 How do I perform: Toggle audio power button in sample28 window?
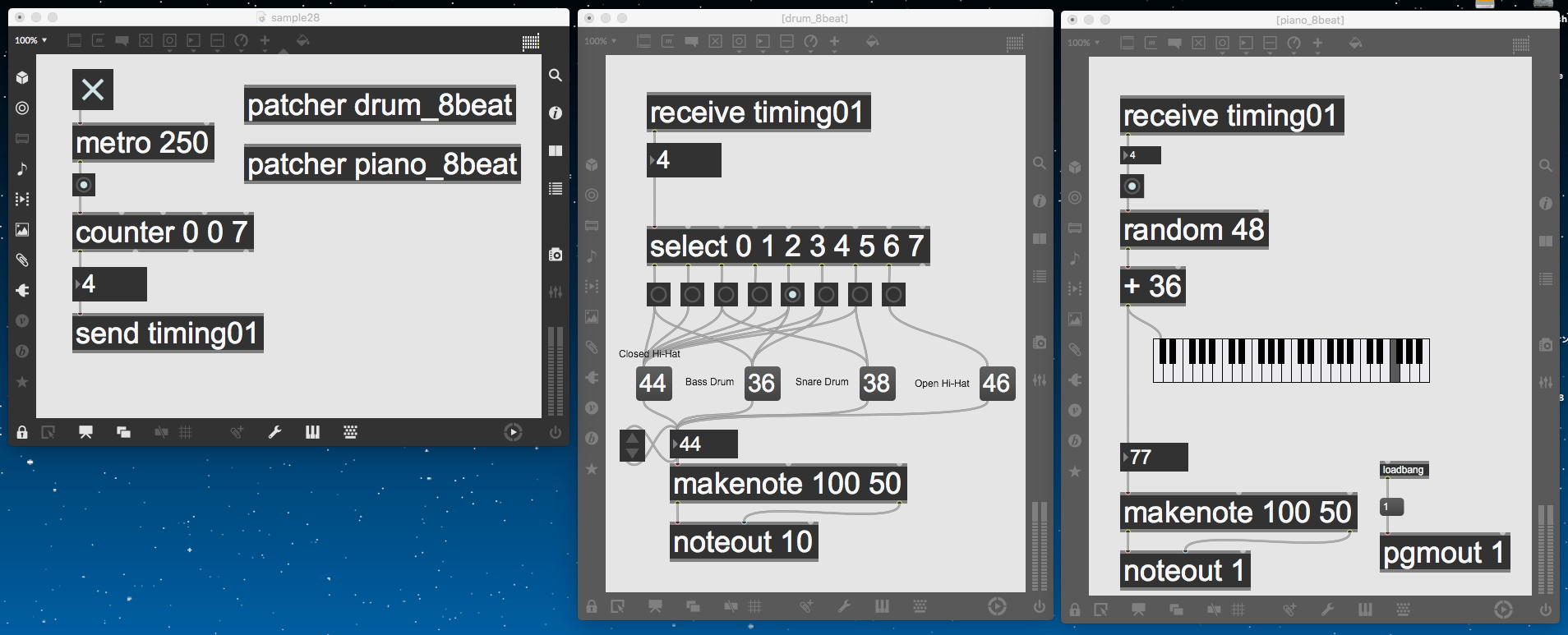coord(556,432)
